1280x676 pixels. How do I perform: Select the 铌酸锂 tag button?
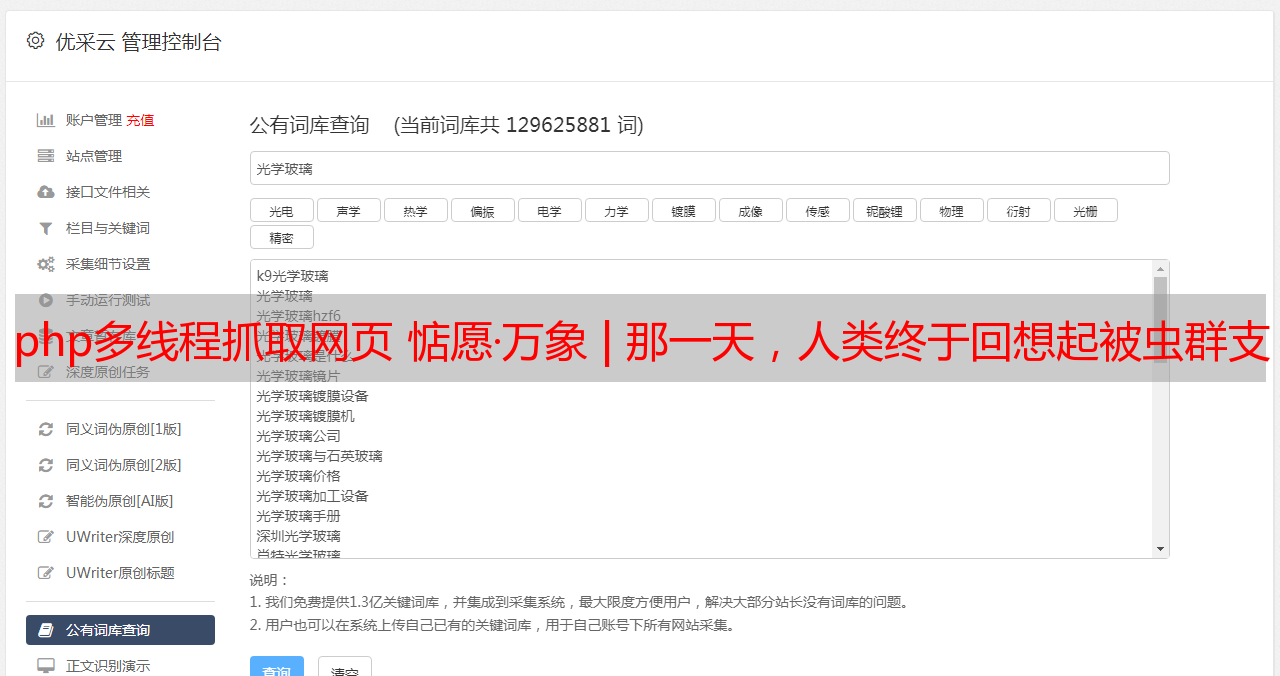point(884,210)
